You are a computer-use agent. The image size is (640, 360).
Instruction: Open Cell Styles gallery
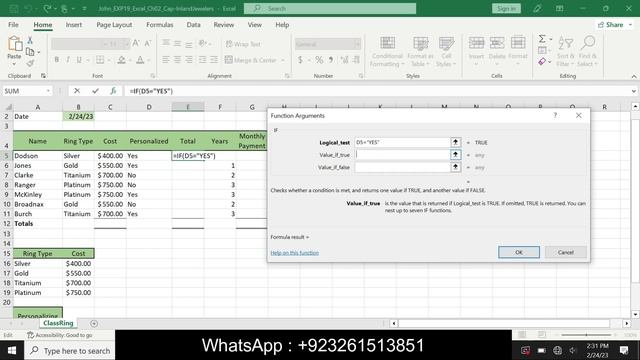(x=446, y=51)
